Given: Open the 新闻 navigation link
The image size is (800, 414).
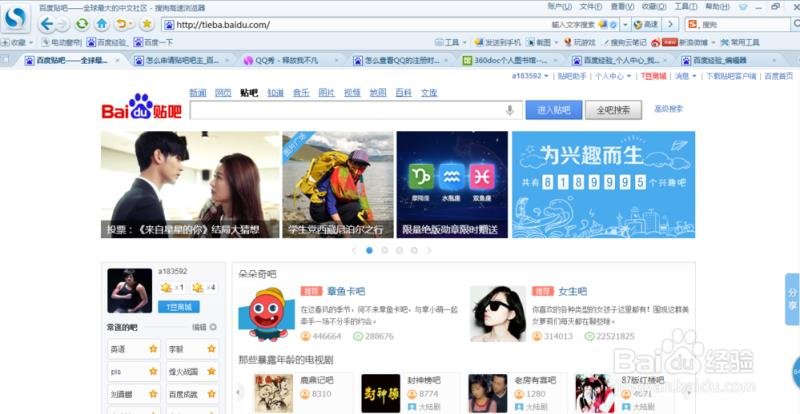Looking at the screenshot, I should (197, 93).
